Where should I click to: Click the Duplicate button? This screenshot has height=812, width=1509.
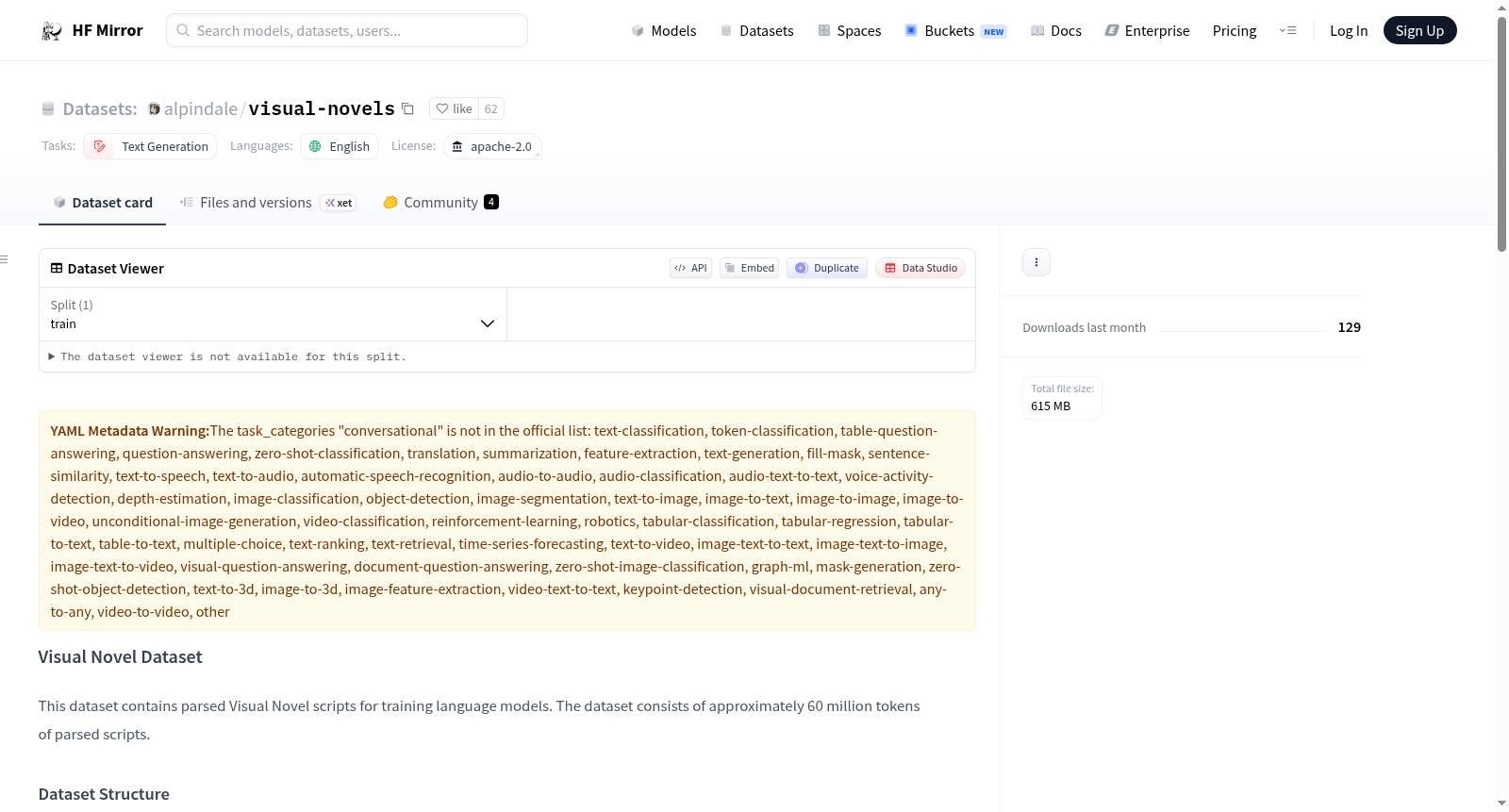click(827, 268)
